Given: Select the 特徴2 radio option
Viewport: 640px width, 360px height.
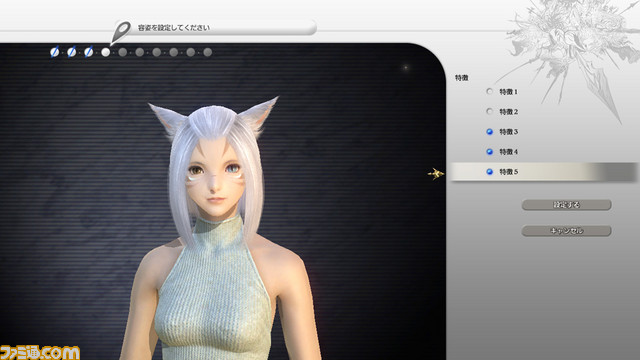Looking at the screenshot, I should pyautogui.click(x=489, y=111).
